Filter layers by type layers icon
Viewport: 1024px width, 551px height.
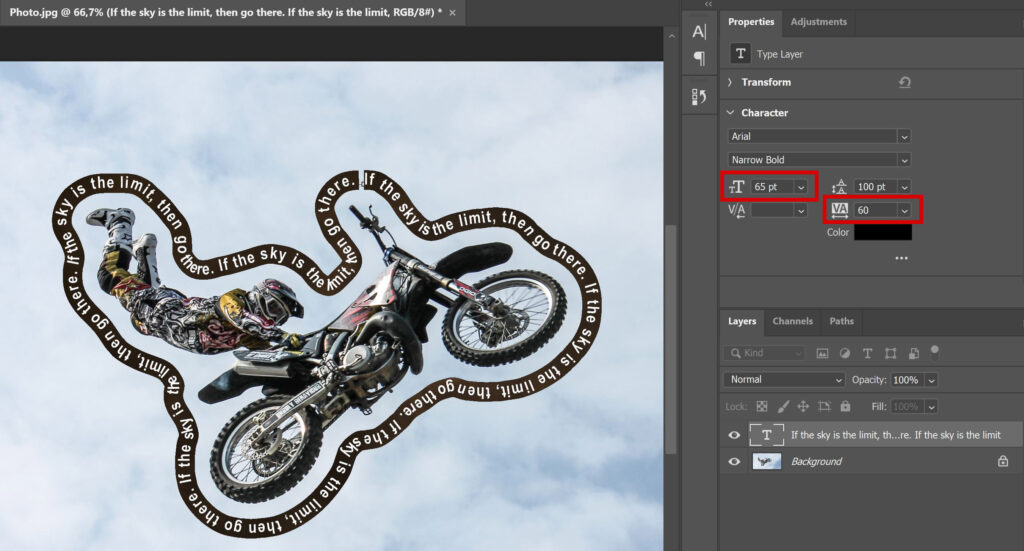867,353
